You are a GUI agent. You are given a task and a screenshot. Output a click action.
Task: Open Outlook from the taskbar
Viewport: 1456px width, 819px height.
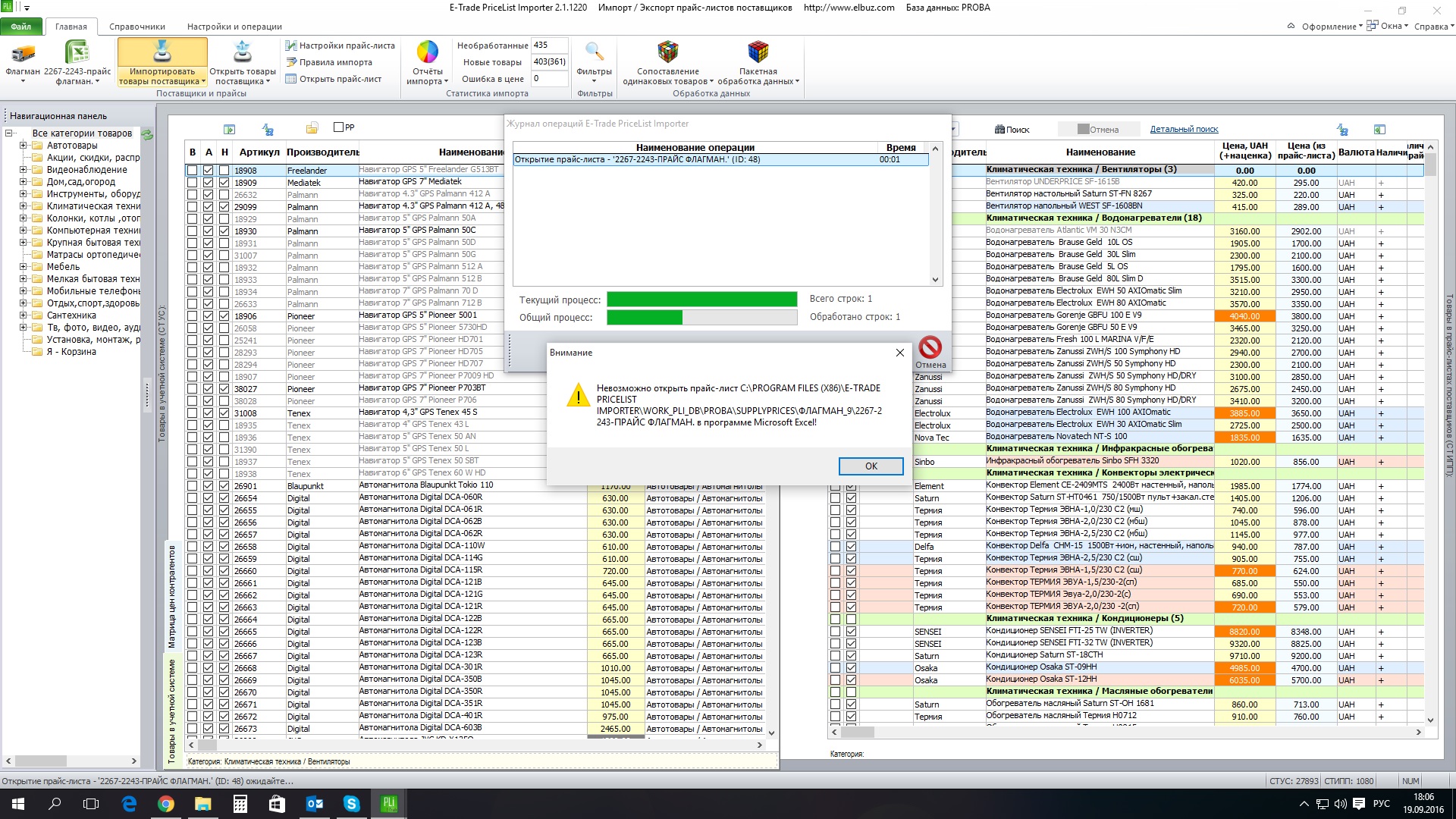[314, 804]
